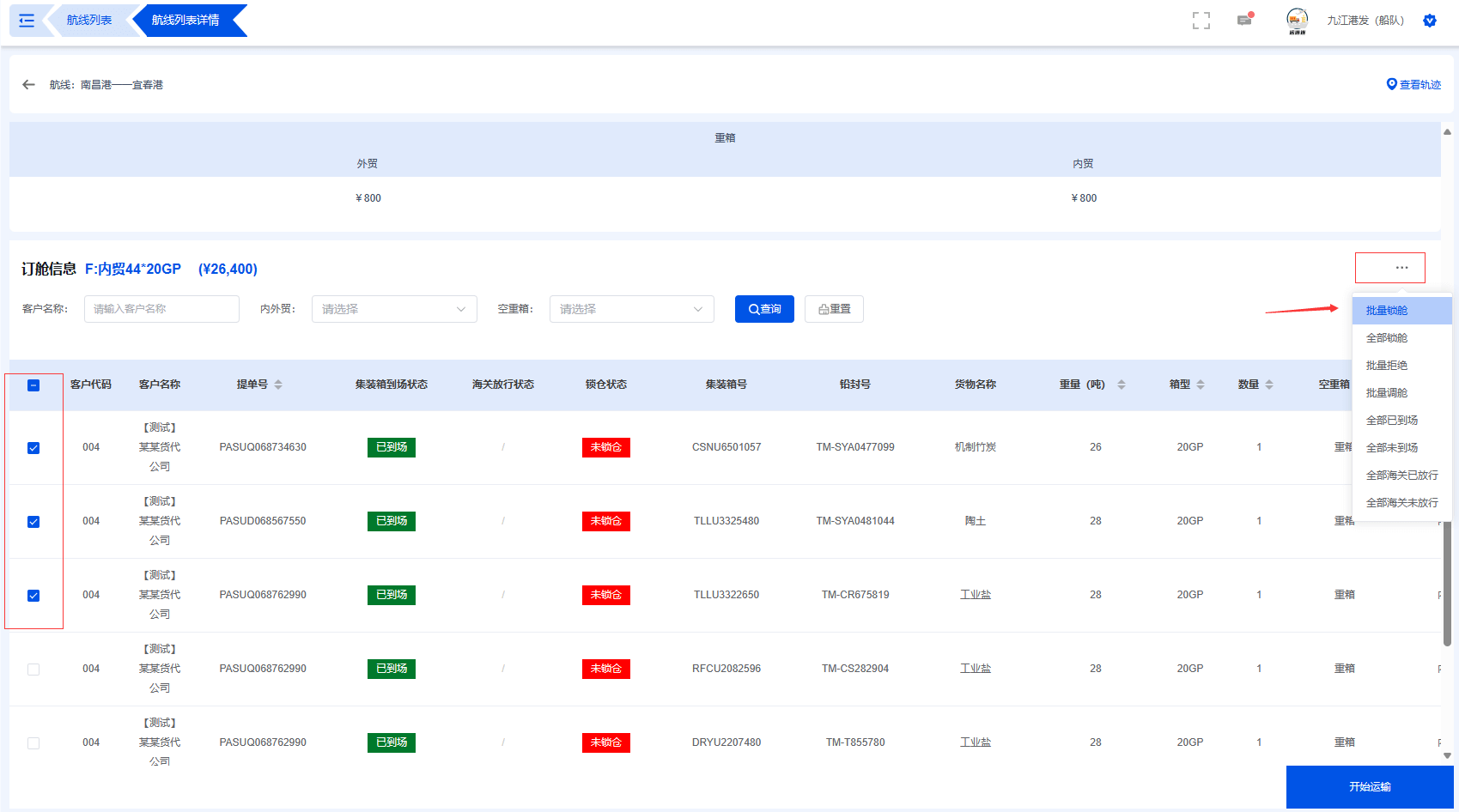Go back using the left arrow icon
Image resolution: width=1459 pixels, height=812 pixels.
coord(29,85)
